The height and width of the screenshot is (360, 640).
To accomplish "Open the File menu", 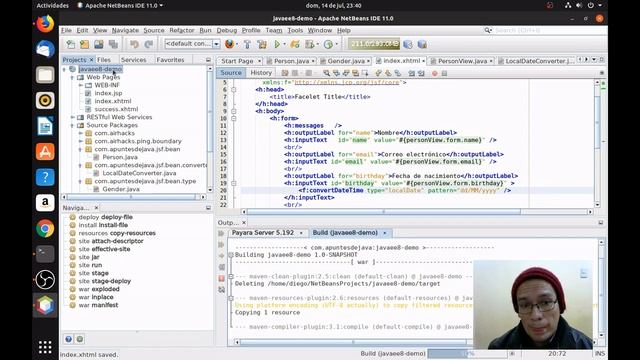I will (66, 30).
